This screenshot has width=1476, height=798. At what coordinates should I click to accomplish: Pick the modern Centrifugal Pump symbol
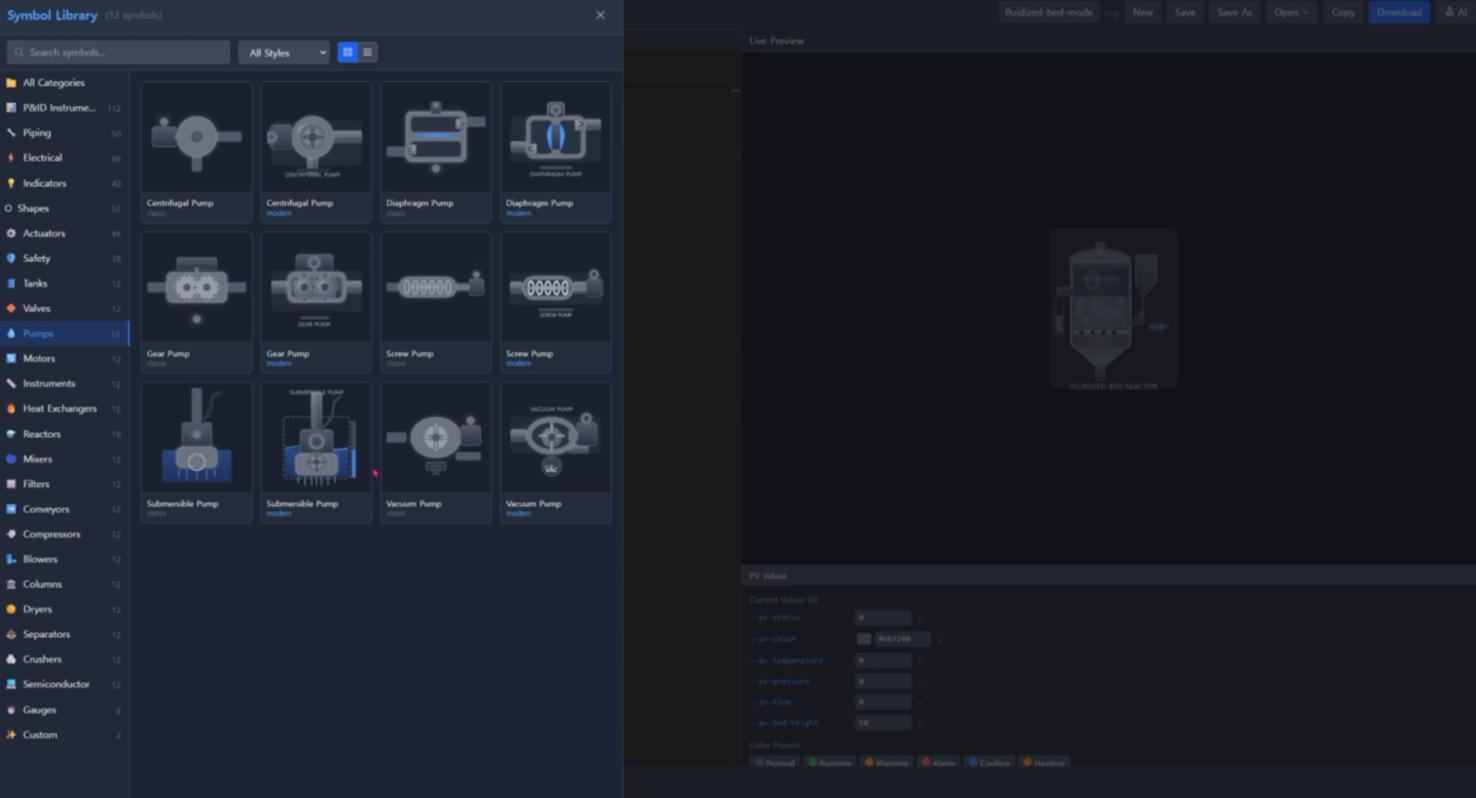[x=316, y=152]
